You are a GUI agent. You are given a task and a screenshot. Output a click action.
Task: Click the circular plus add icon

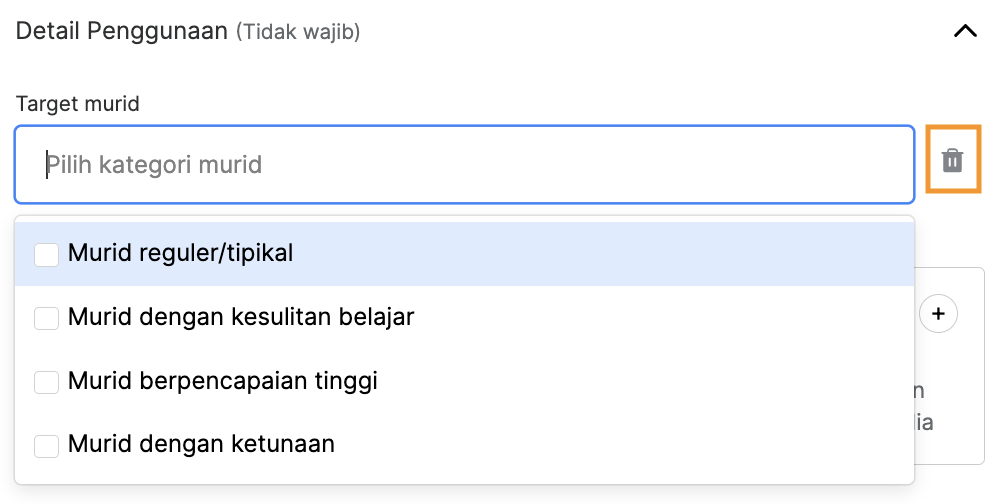[x=938, y=313]
